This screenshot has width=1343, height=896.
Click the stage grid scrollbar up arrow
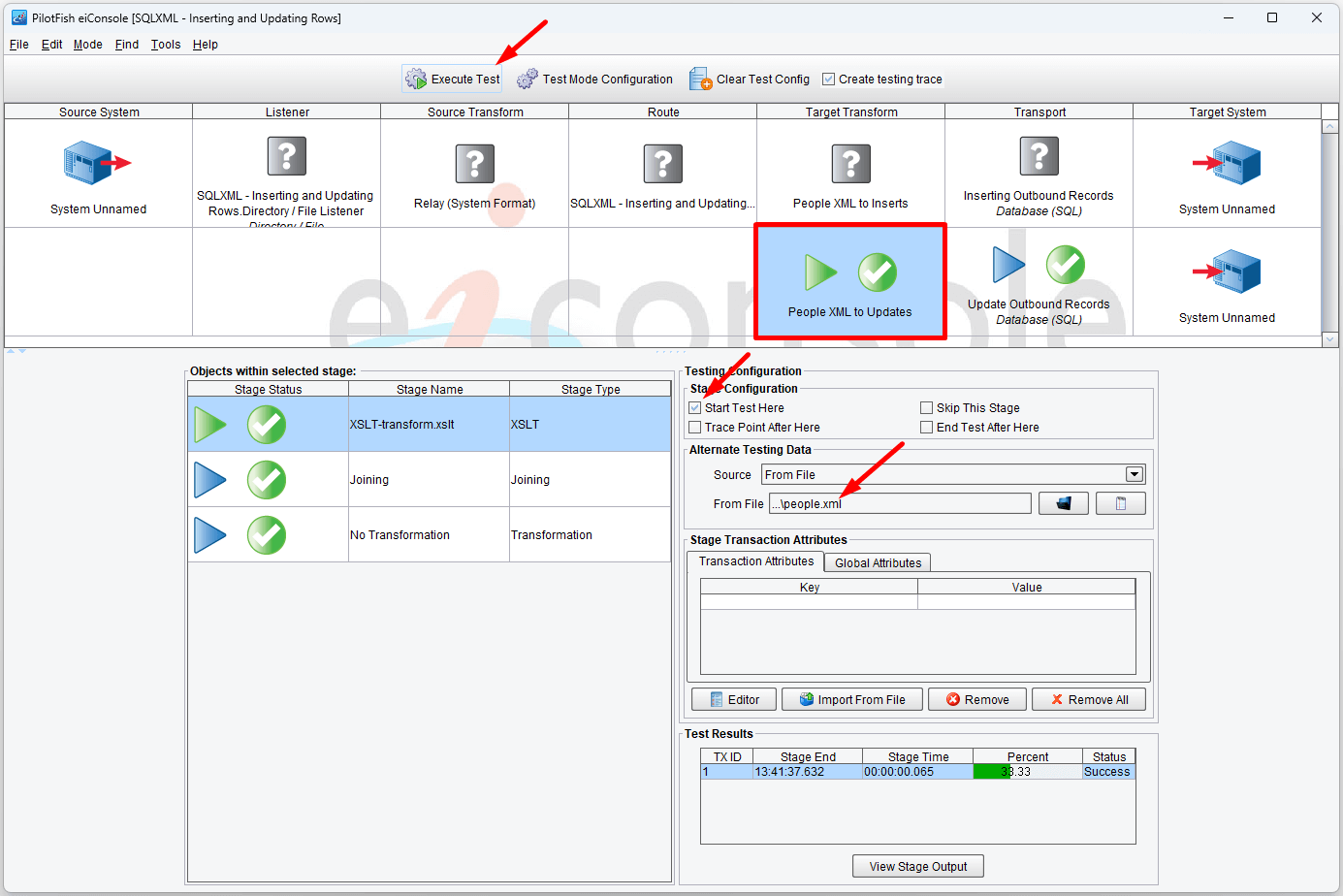[1330, 127]
